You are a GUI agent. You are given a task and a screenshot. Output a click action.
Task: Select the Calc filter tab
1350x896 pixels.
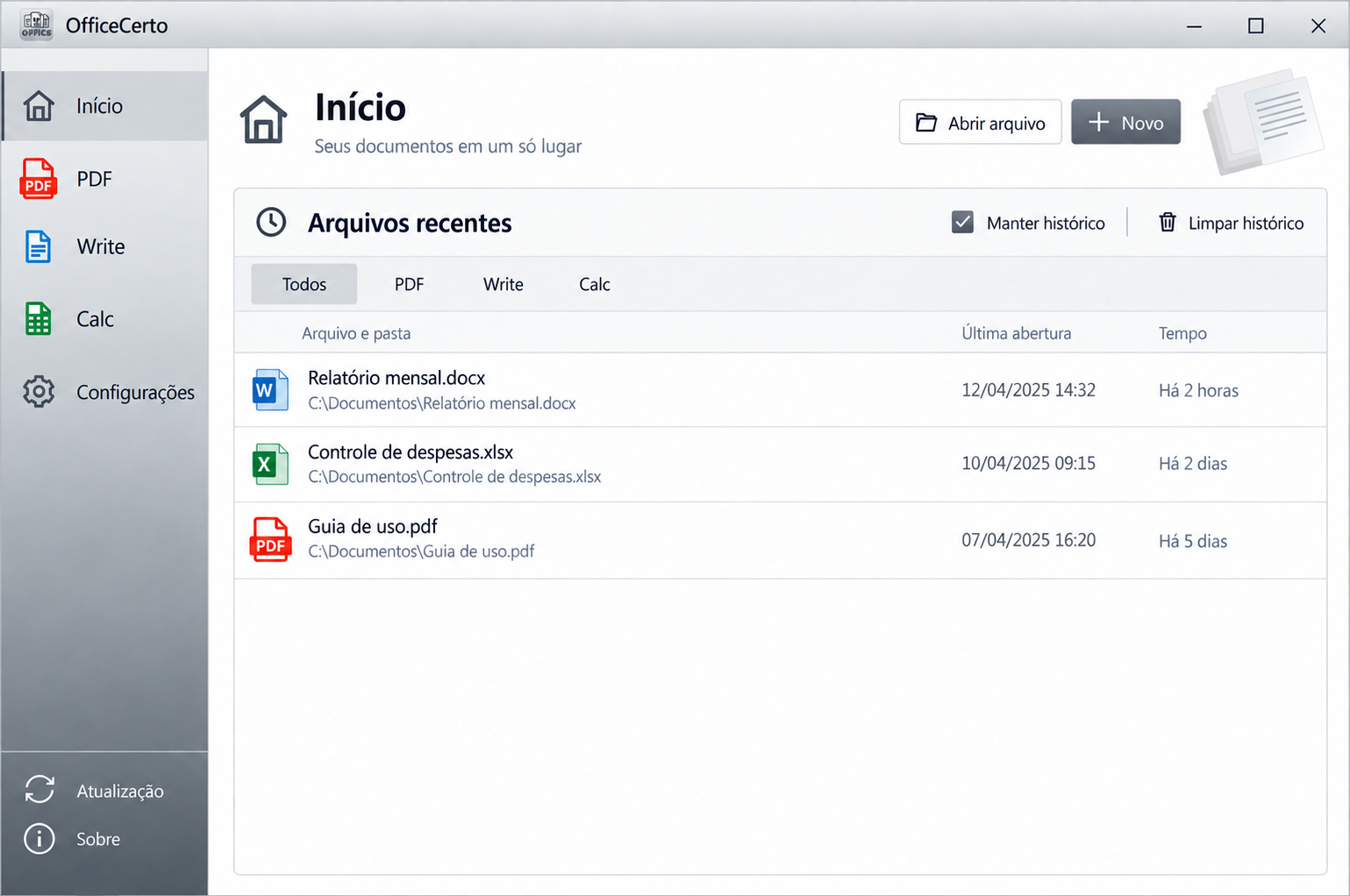coord(595,284)
